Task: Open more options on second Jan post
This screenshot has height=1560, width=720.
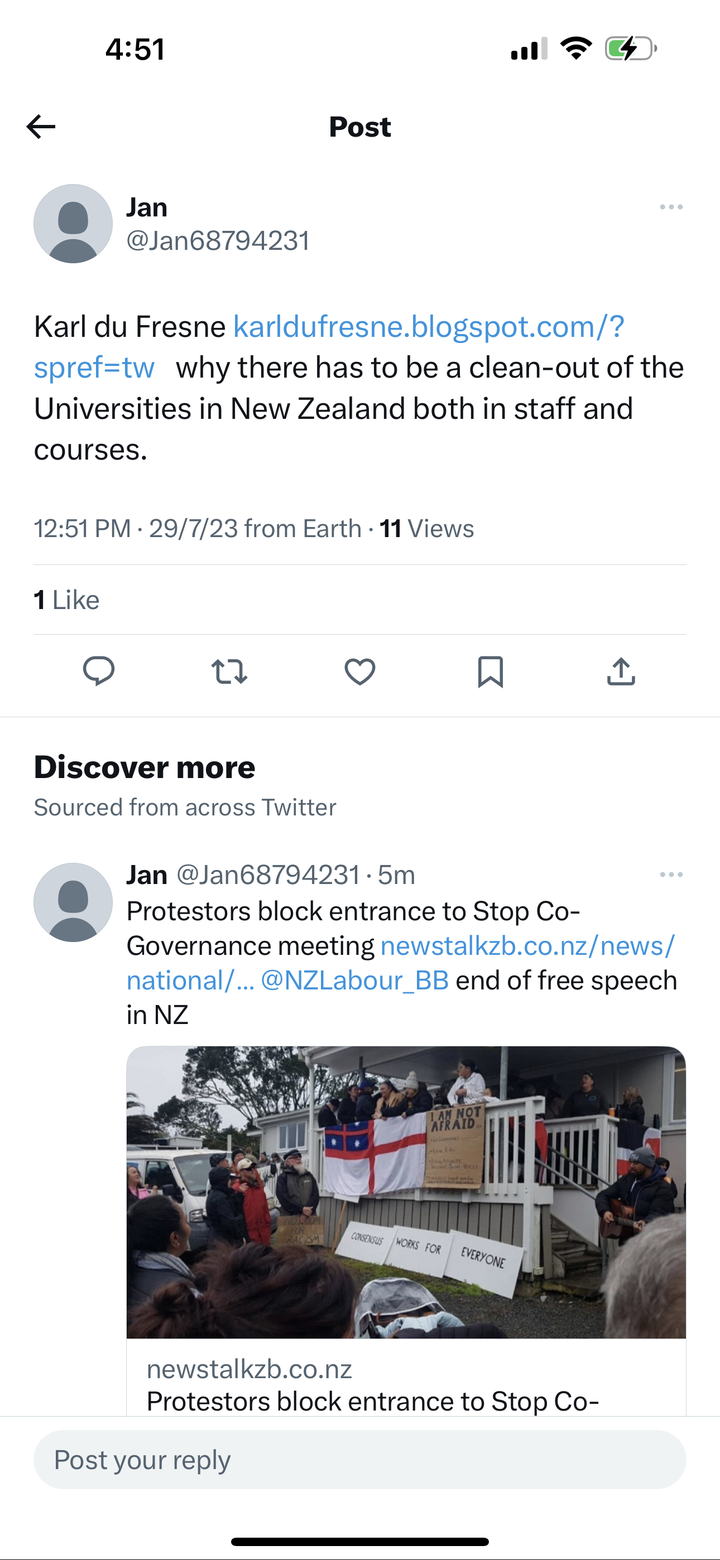Action: 671,875
